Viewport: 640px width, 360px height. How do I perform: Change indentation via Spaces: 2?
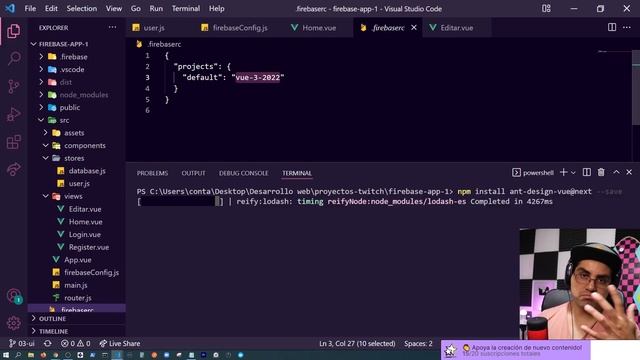(x=418, y=343)
